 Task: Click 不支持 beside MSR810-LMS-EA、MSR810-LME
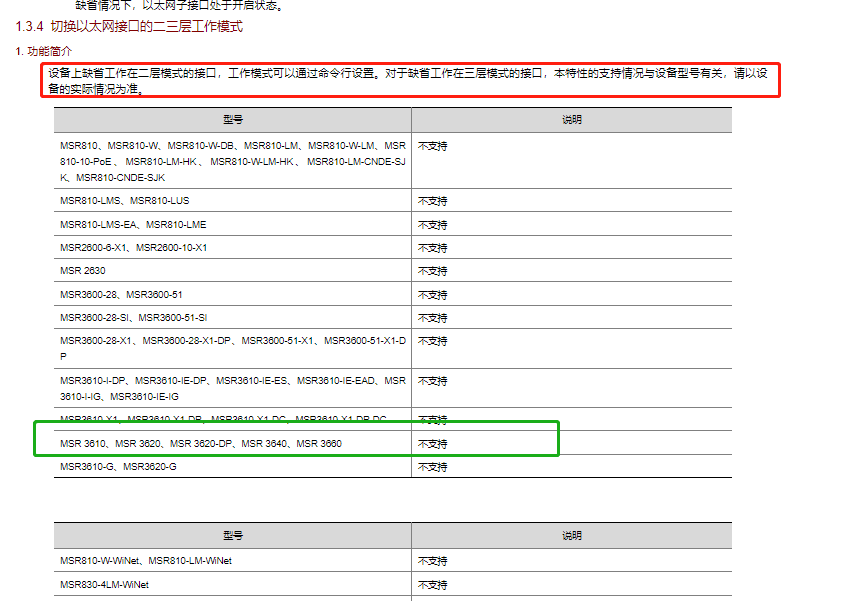pyautogui.click(x=433, y=225)
